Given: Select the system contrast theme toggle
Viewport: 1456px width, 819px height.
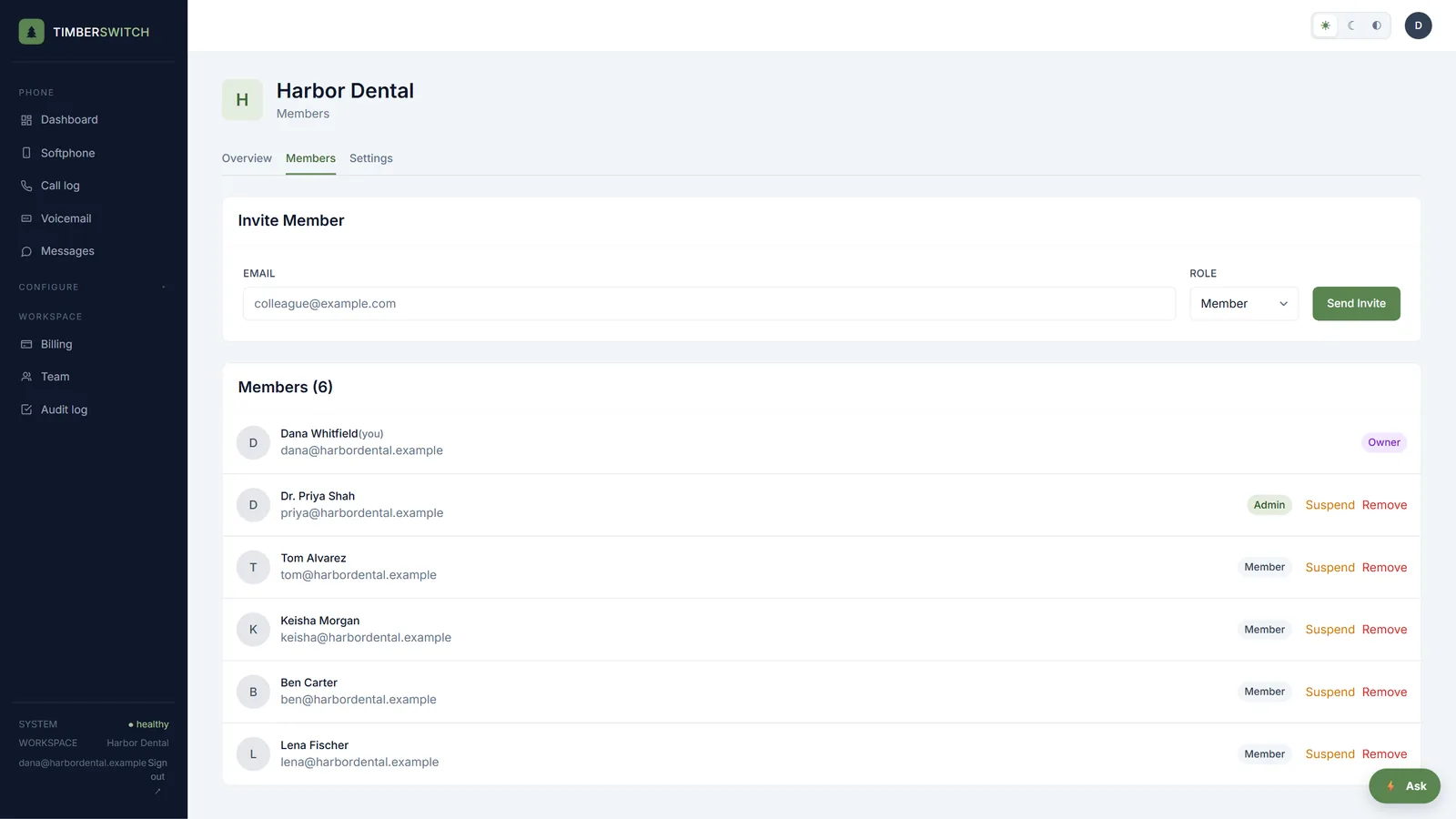Looking at the screenshot, I should (1377, 25).
